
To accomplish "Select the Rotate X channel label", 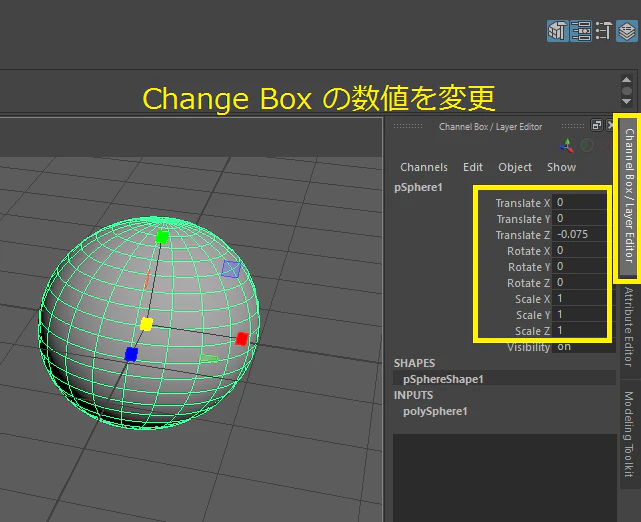I will pyautogui.click(x=529, y=251).
